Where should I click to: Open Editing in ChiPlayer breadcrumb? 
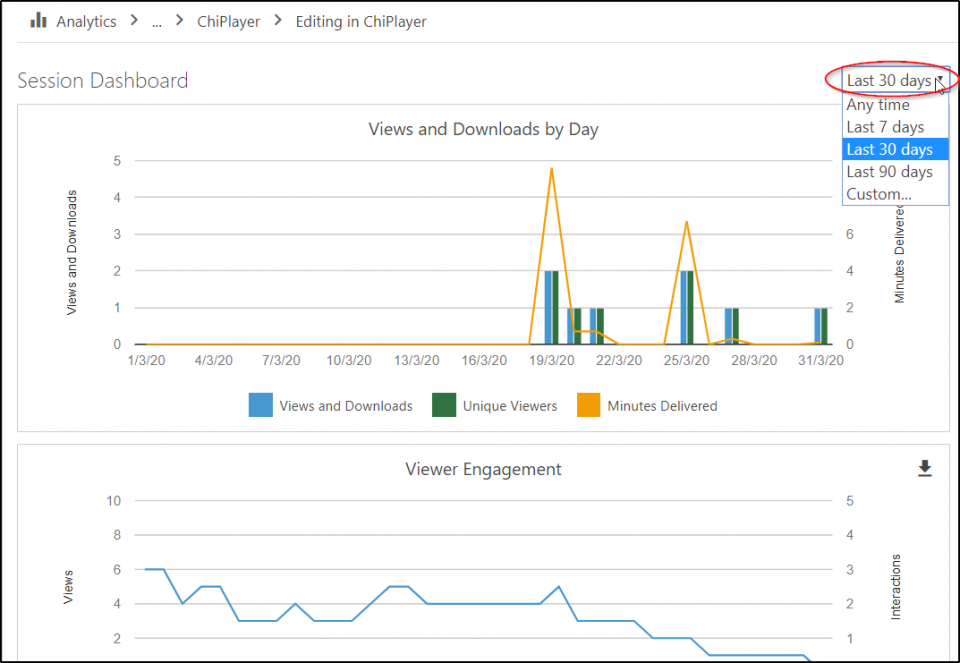361,21
